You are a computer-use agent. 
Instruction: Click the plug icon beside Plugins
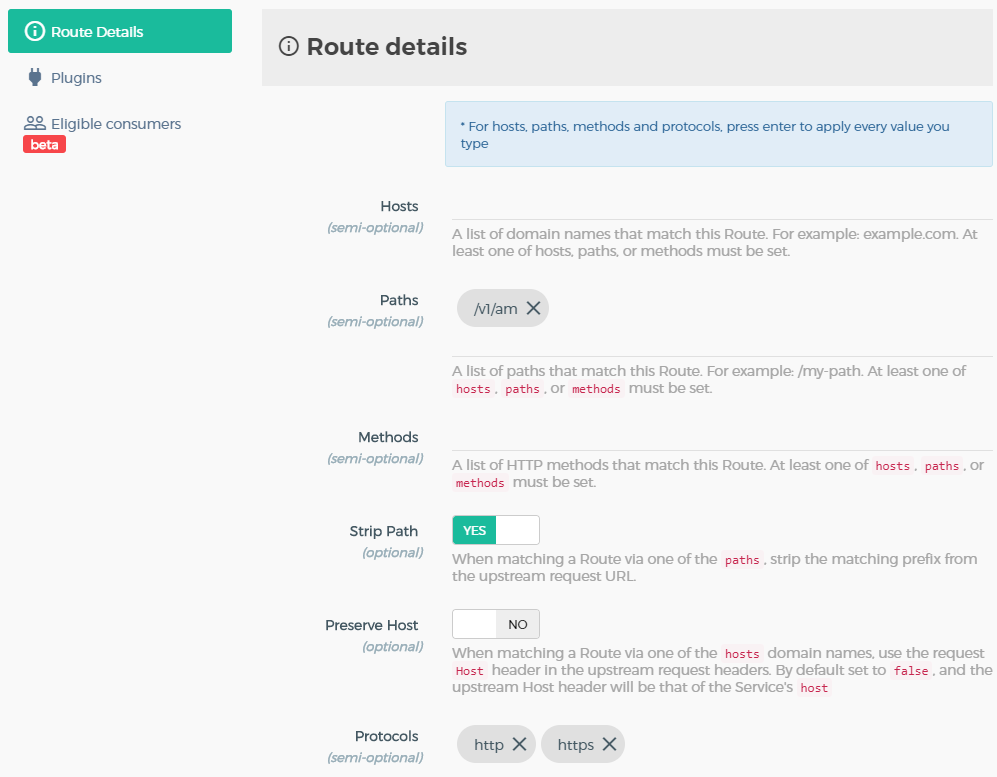[x=35, y=78]
